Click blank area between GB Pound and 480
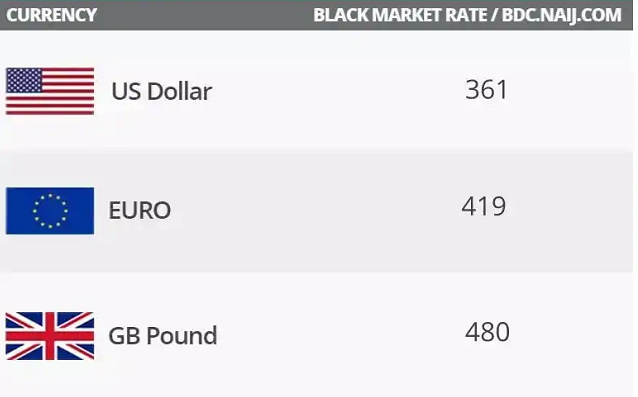 click(341, 336)
